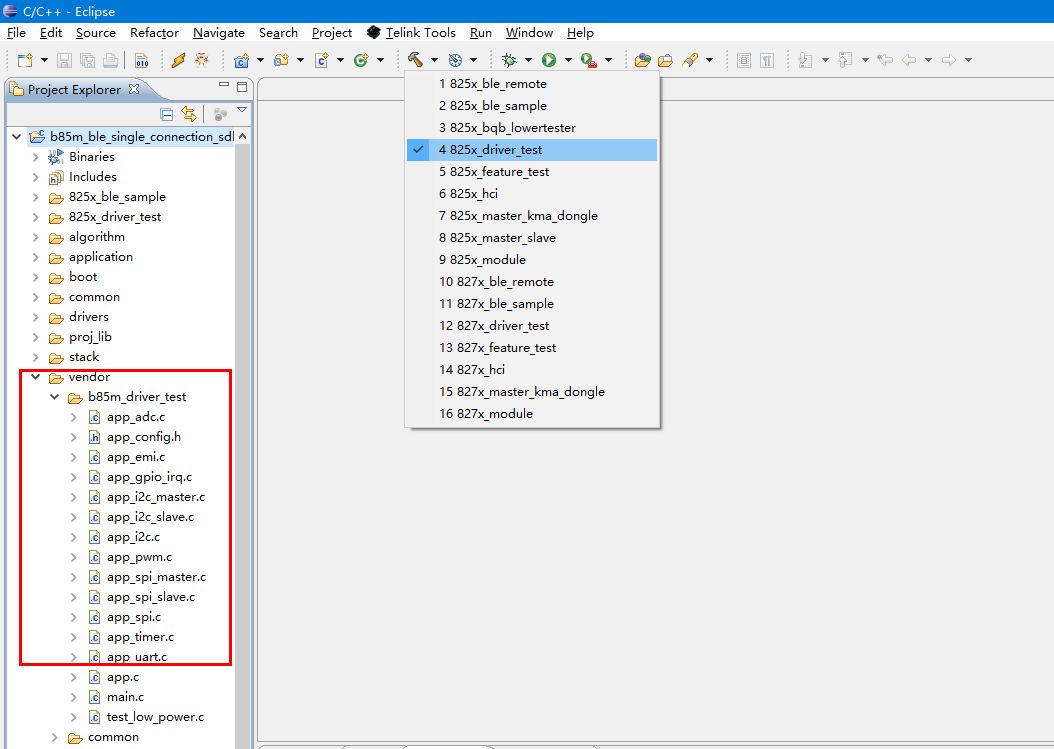Viewport: 1054px width, 749px height.
Task: Click the Last Edit Location icon
Action: pos(885,60)
